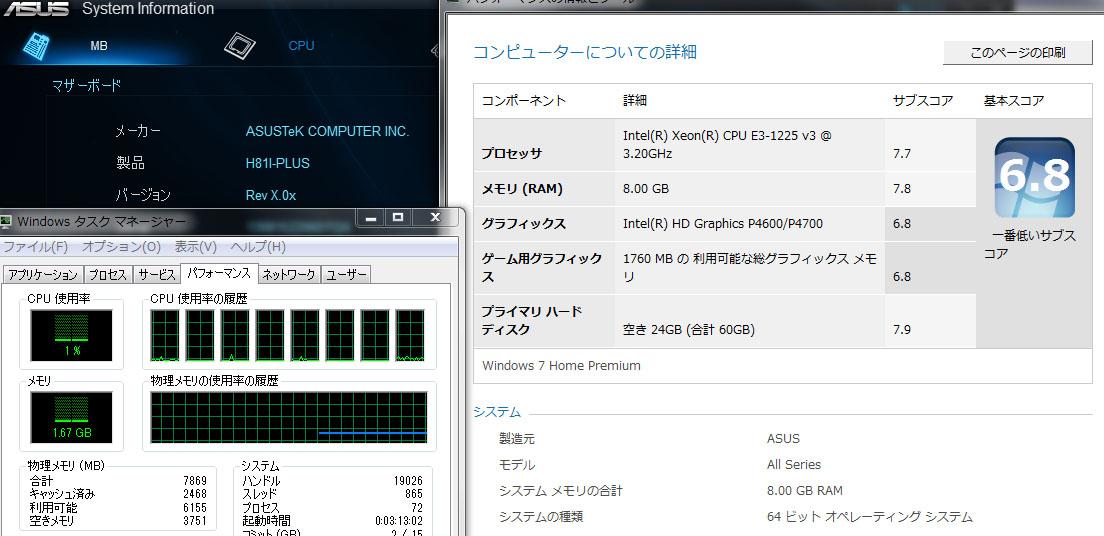Image resolution: width=1104 pixels, height=536 pixels.
Task: Click the スレッド value 865
Action: [x=414, y=494]
